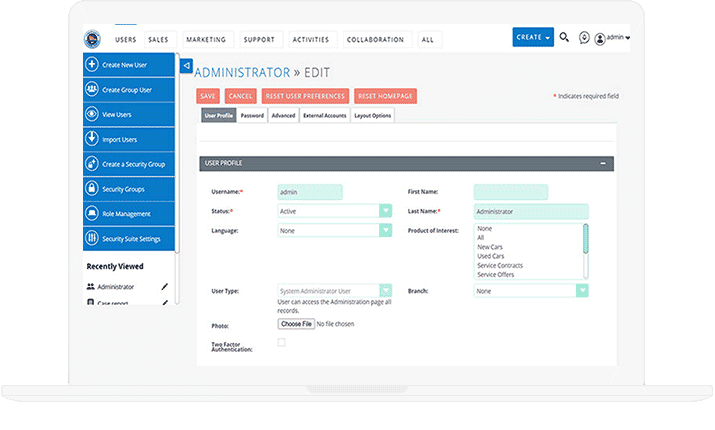Viewport: 715px width, 430px height.
Task: Collapse the left sidebar with arrow button
Action: [x=186, y=66]
